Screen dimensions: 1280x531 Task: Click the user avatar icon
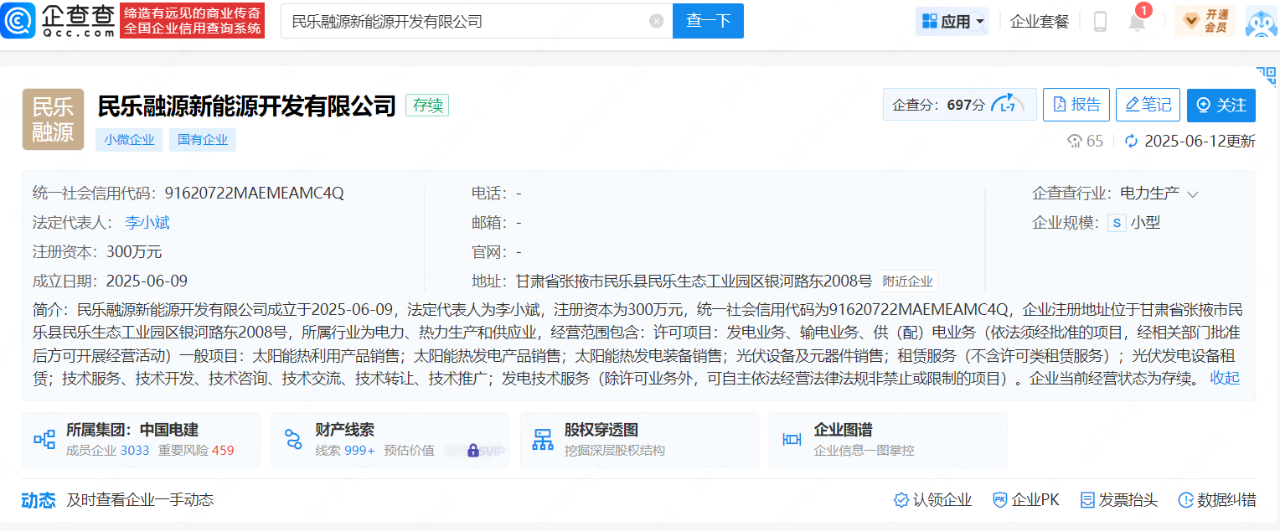pos(1260,21)
